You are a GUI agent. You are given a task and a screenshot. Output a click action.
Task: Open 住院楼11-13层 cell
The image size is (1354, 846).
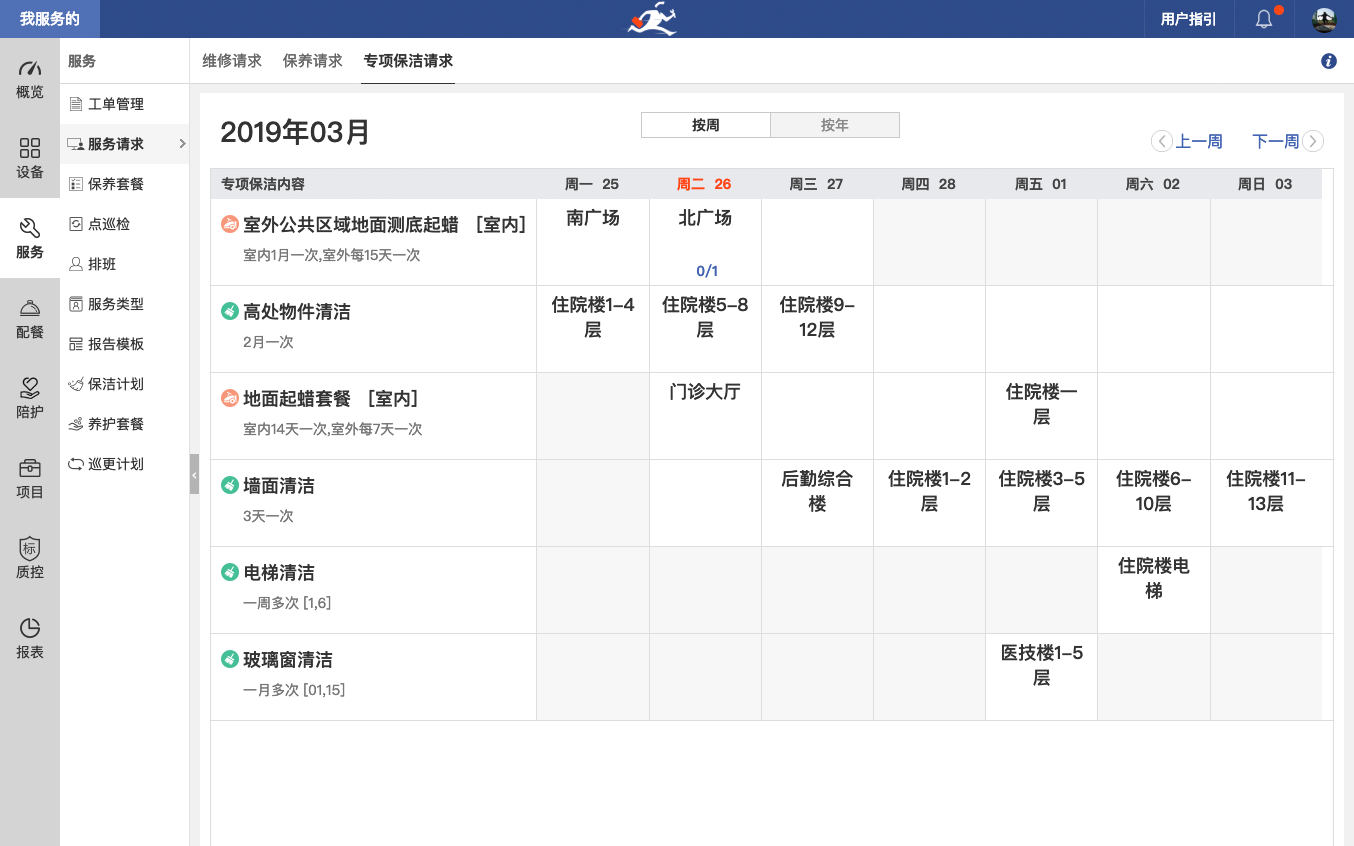pyautogui.click(x=1266, y=503)
